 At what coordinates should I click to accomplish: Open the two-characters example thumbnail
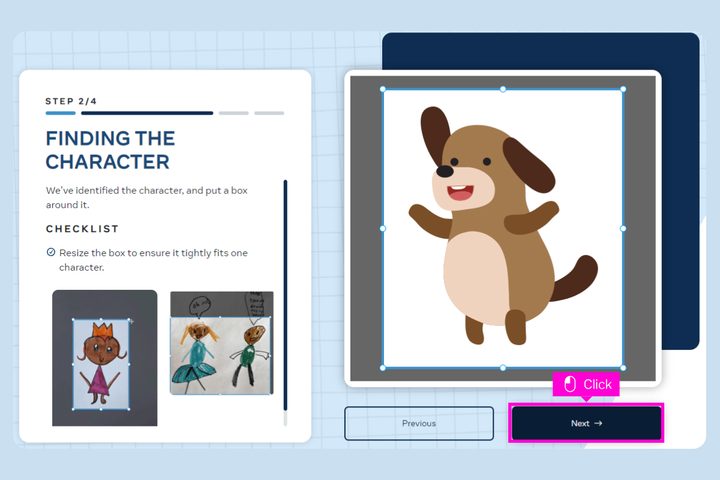(222, 343)
